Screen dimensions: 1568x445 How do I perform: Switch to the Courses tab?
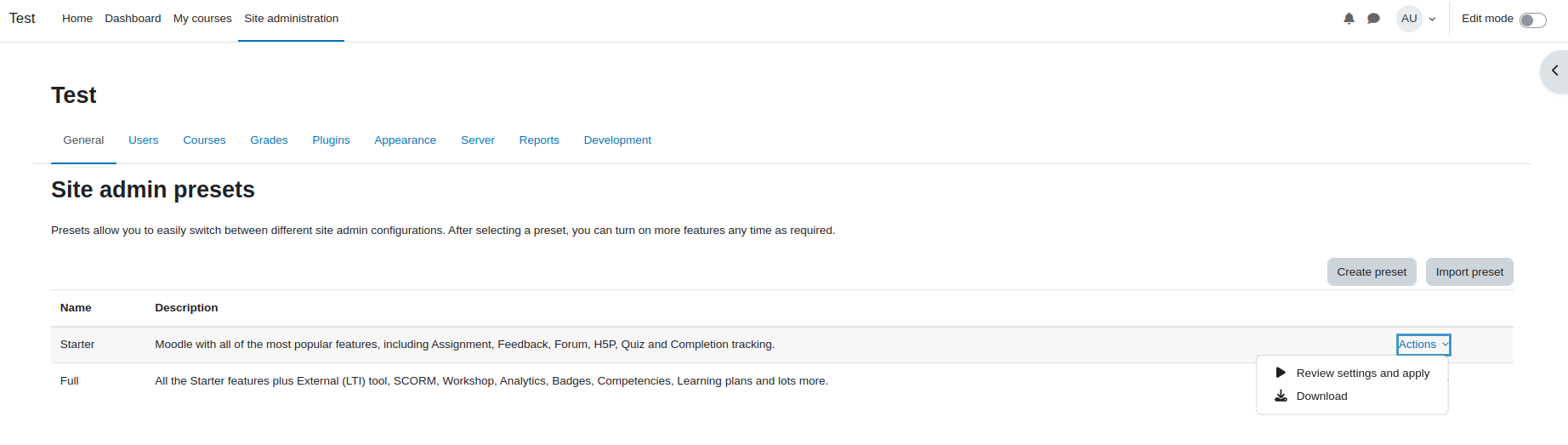204,140
